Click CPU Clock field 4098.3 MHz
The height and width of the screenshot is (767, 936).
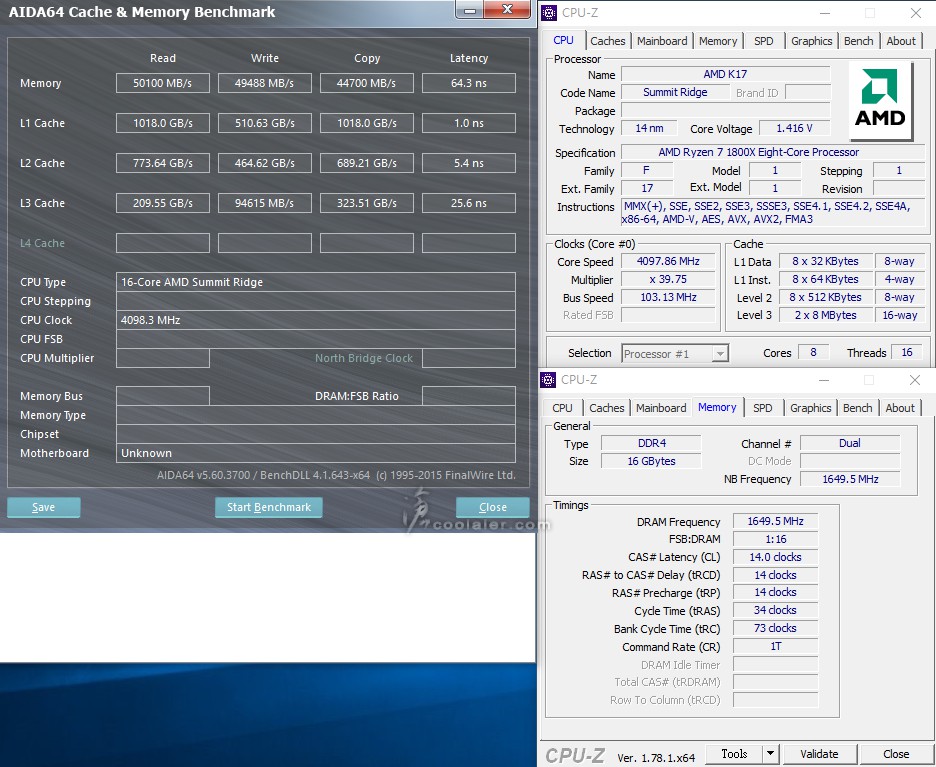coord(316,320)
